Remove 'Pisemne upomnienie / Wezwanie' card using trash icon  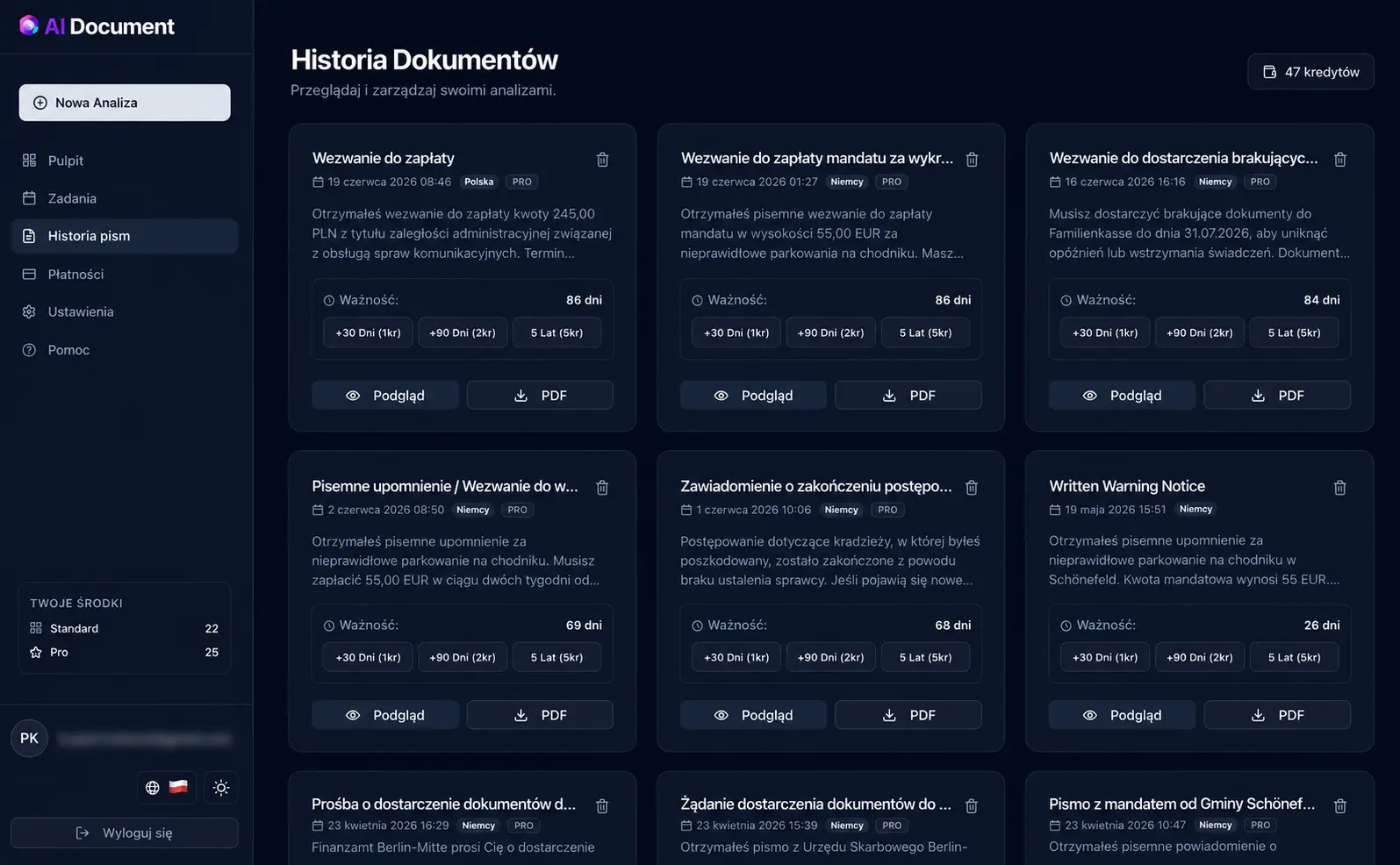pos(602,488)
